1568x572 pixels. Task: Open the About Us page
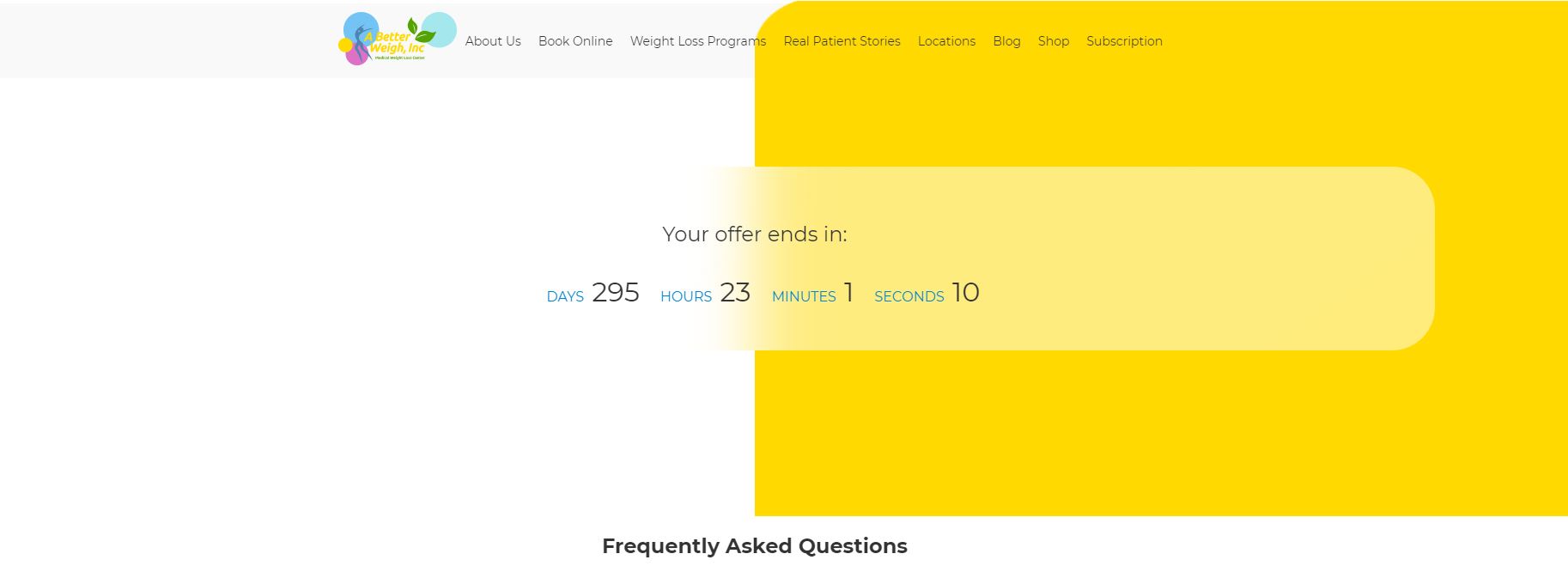coord(493,41)
